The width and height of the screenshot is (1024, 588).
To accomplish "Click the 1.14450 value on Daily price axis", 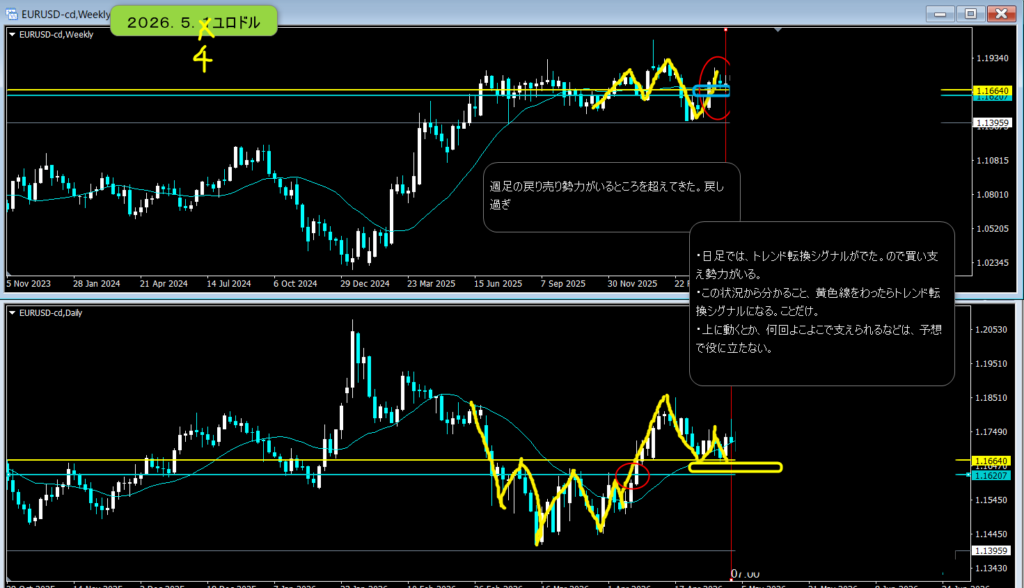I will tap(991, 534).
